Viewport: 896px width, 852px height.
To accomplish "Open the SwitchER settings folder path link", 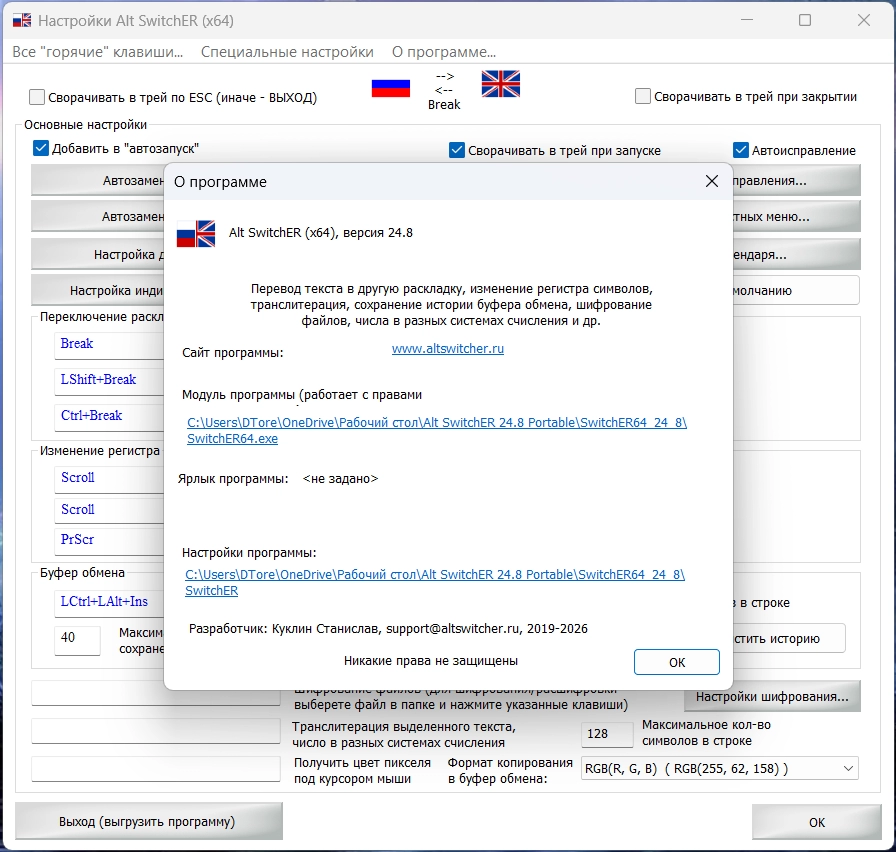I will 435,582.
